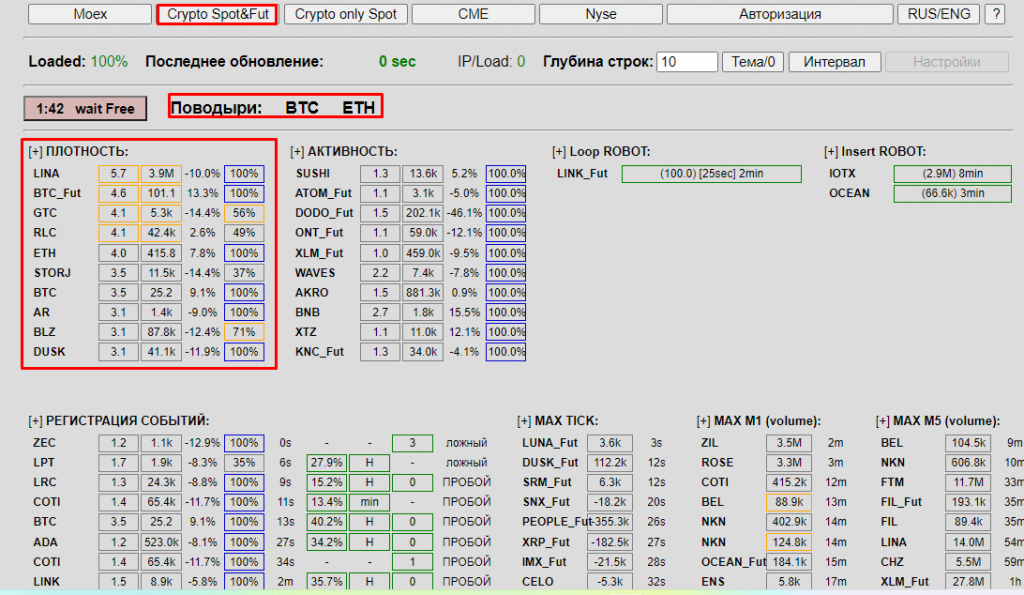Click the IOTX (2.9M) 8min bar

pos(952,174)
